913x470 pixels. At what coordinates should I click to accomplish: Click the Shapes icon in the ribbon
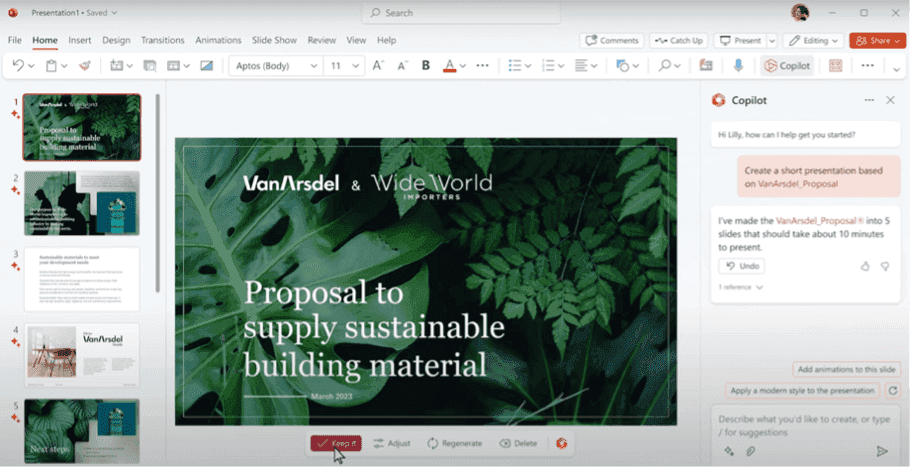pyautogui.click(x=622, y=66)
